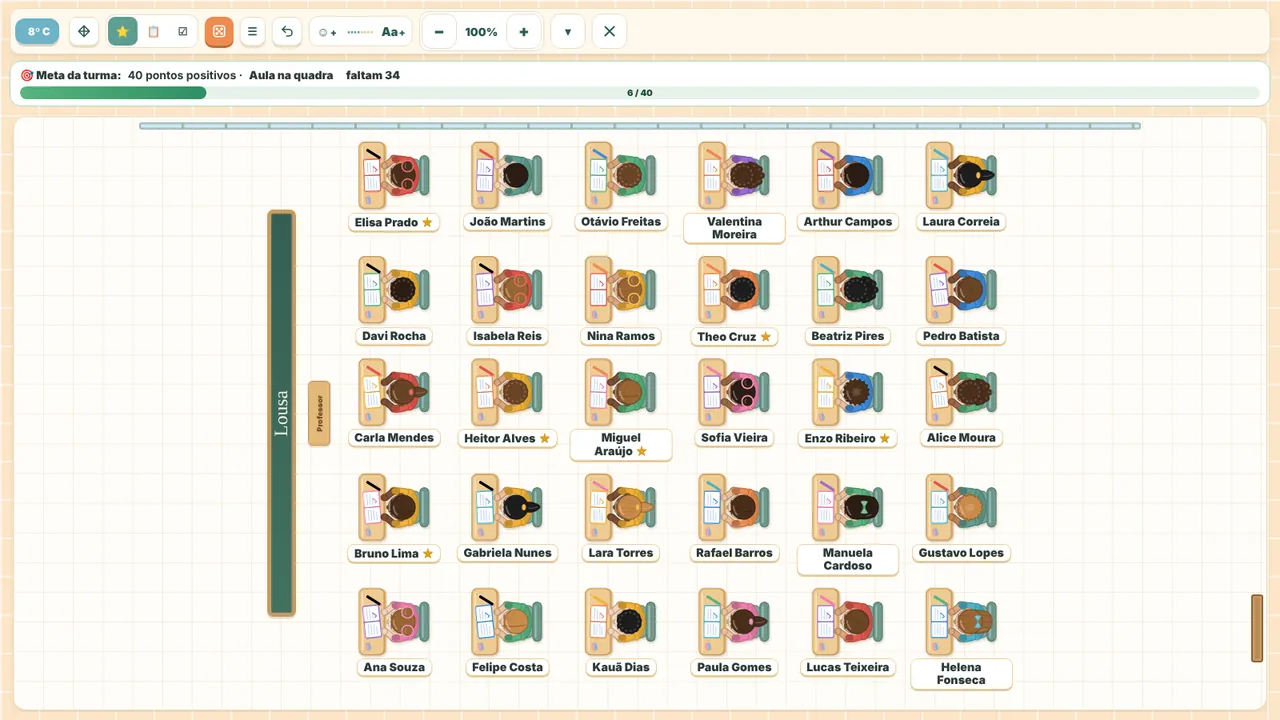Click the Heitor Alves name label
The width and height of the screenshot is (1280, 720).
coord(508,438)
